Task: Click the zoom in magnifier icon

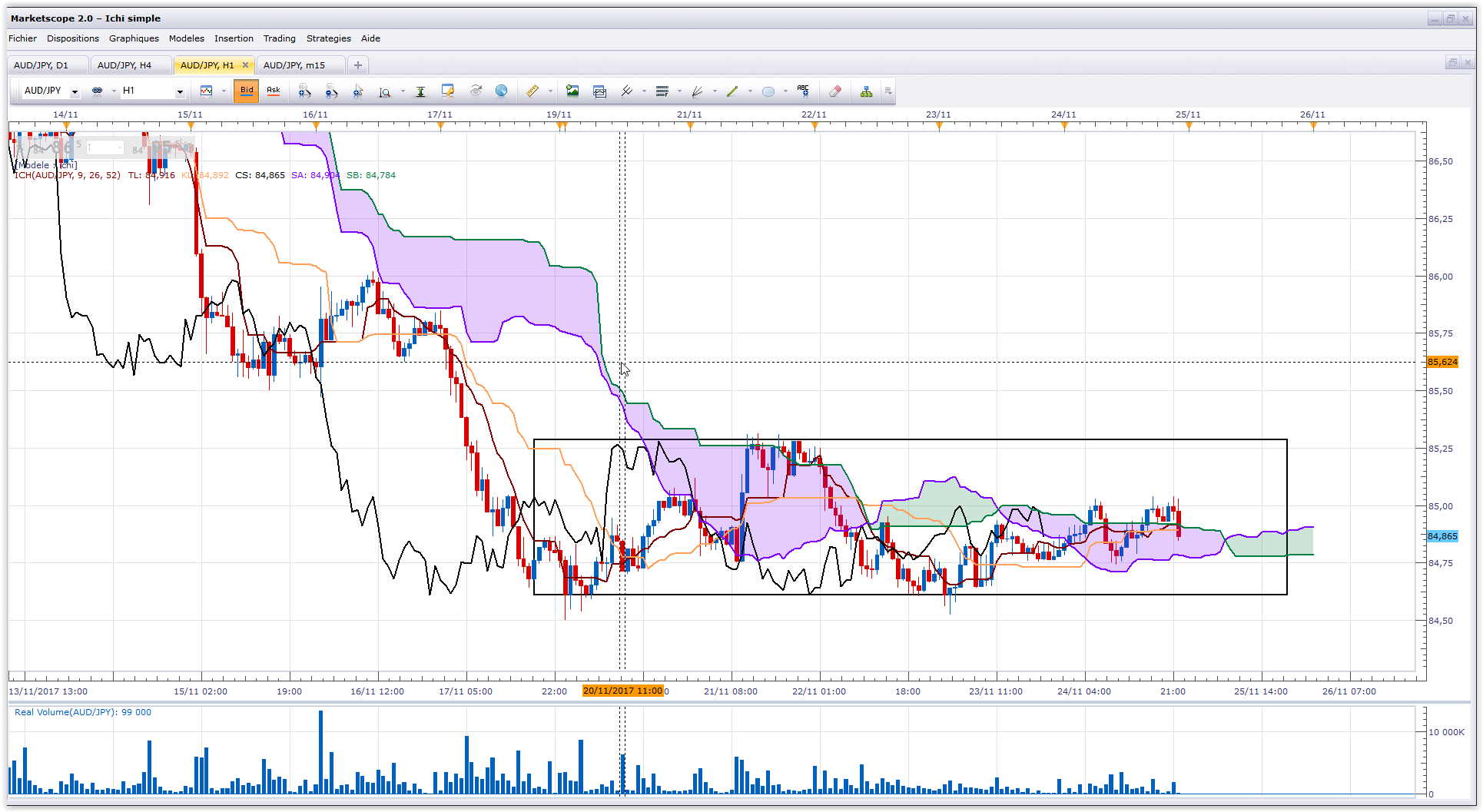Action: (x=305, y=91)
